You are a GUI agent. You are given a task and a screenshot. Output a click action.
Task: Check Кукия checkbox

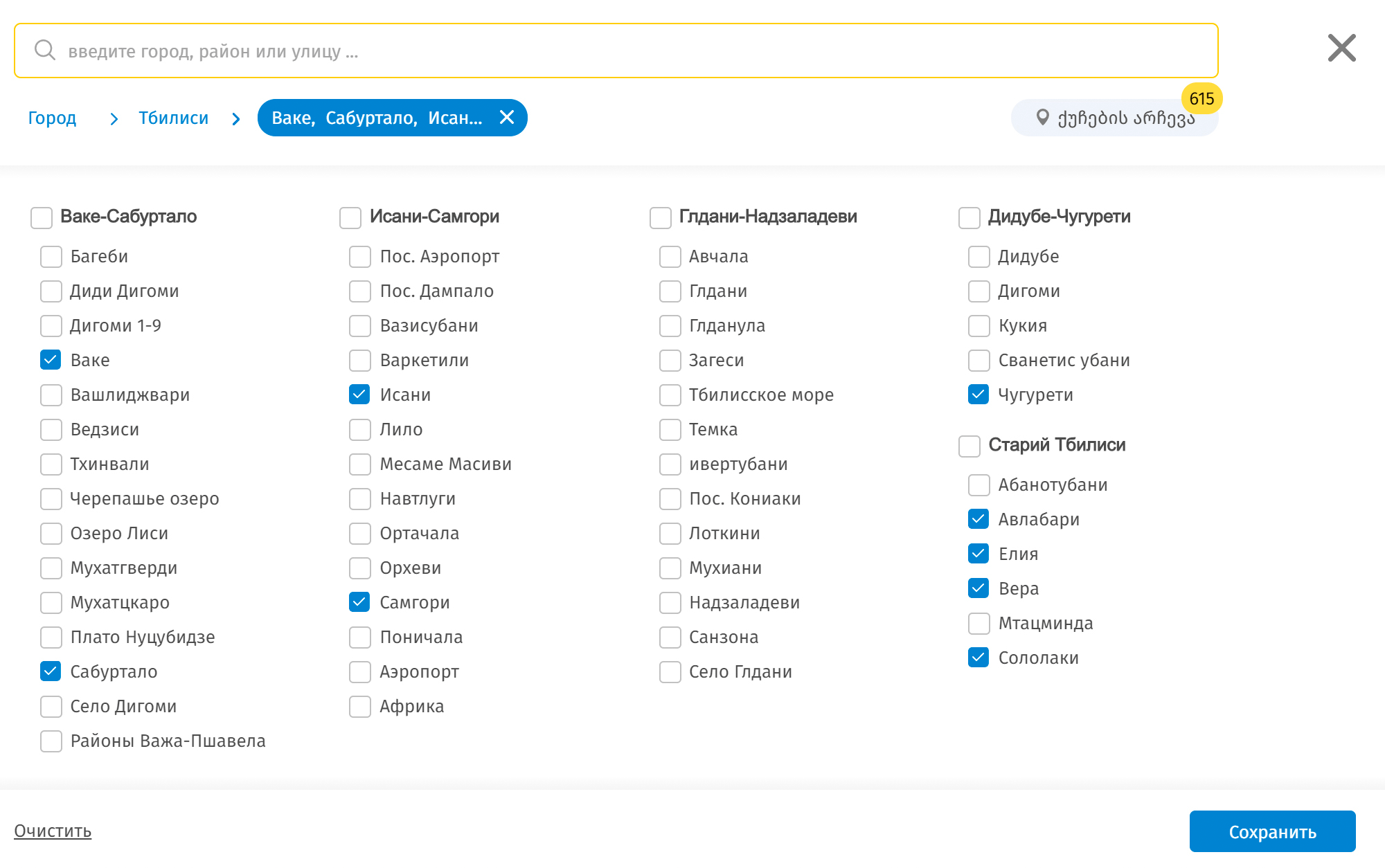(x=979, y=326)
